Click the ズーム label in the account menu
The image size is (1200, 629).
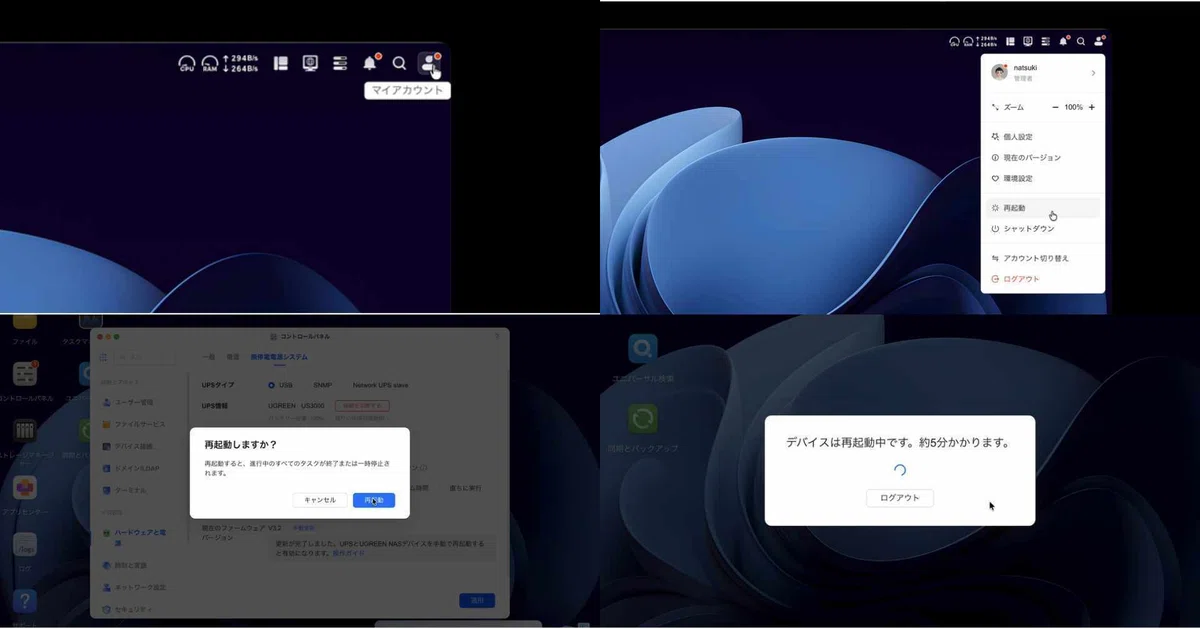(1014, 107)
